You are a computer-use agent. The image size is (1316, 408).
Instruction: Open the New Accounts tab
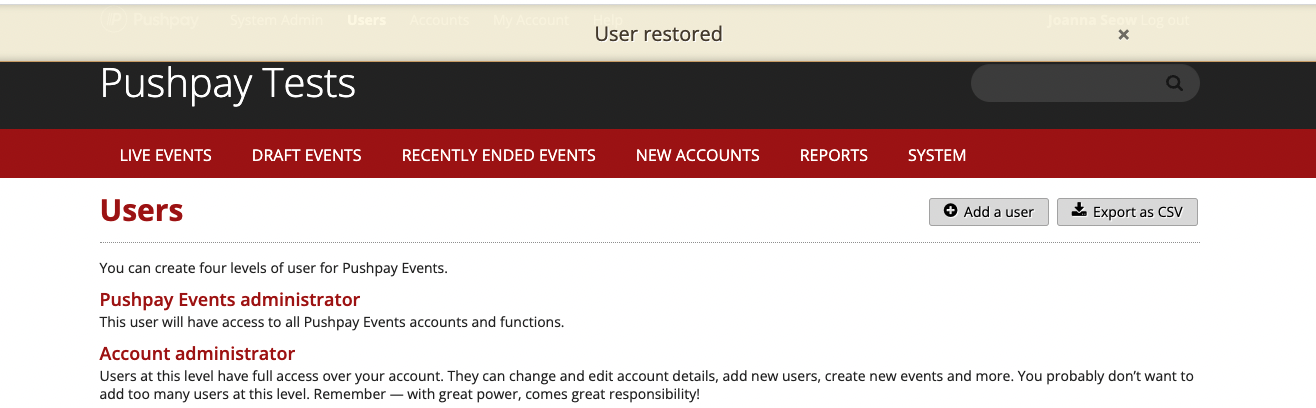[697, 155]
